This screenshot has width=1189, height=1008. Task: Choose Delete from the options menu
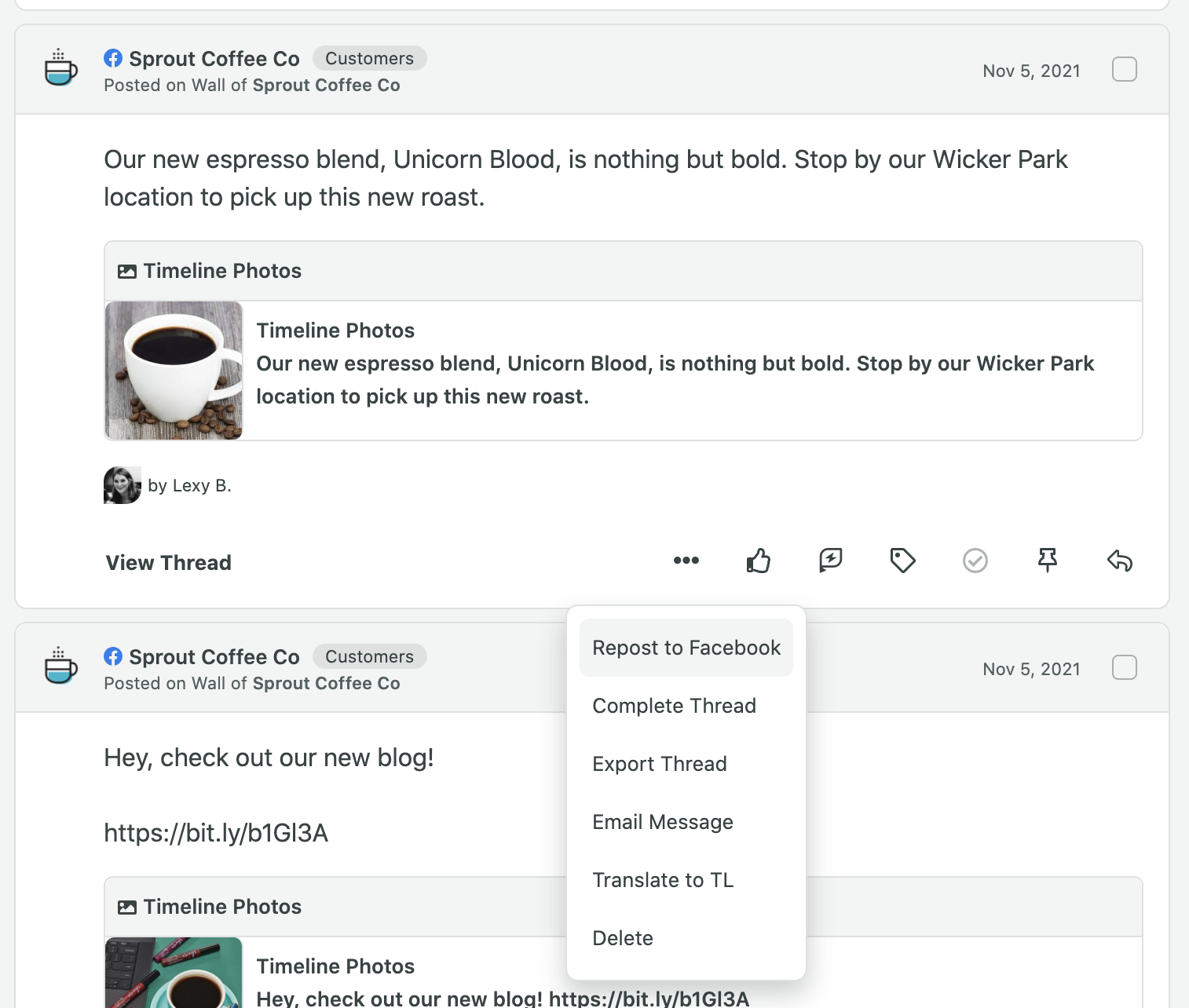pos(686,938)
